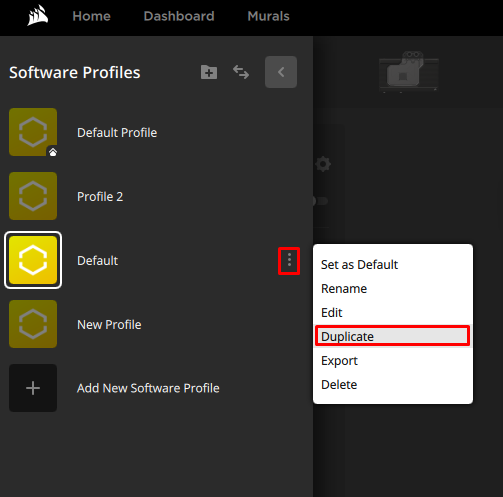Open the Home tab
503x497 pixels.
[x=91, y=16]
